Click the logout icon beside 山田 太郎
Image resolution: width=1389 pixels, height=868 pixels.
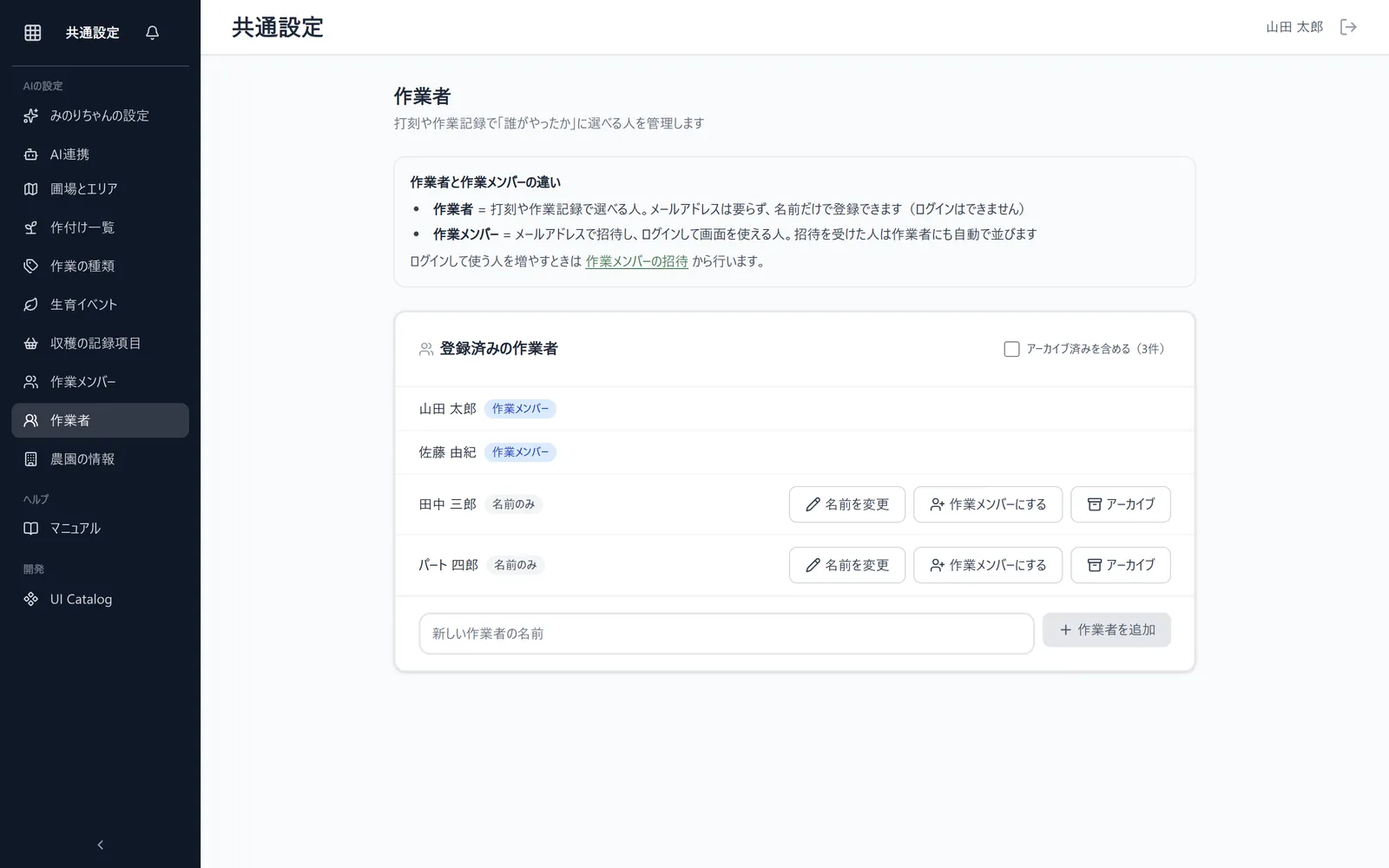[1348, 27]
